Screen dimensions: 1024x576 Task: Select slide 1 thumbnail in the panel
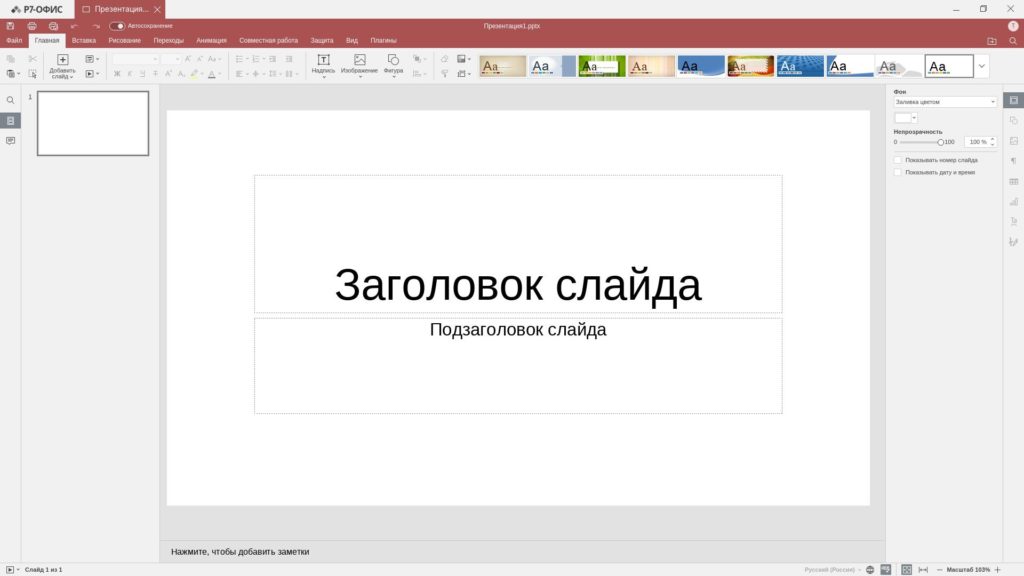(93, 124)
